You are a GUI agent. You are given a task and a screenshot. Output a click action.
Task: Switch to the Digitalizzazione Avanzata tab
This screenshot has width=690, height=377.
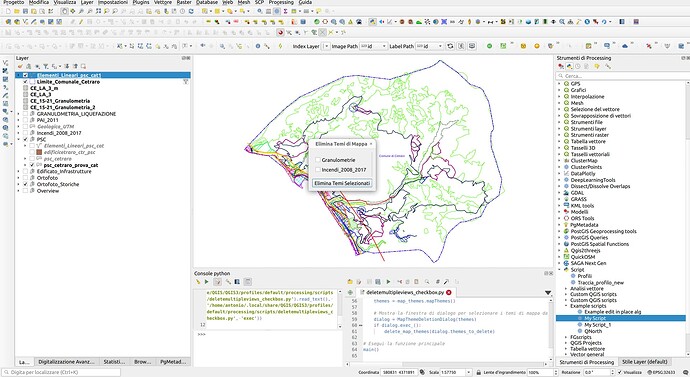click(x=66, y=362)
